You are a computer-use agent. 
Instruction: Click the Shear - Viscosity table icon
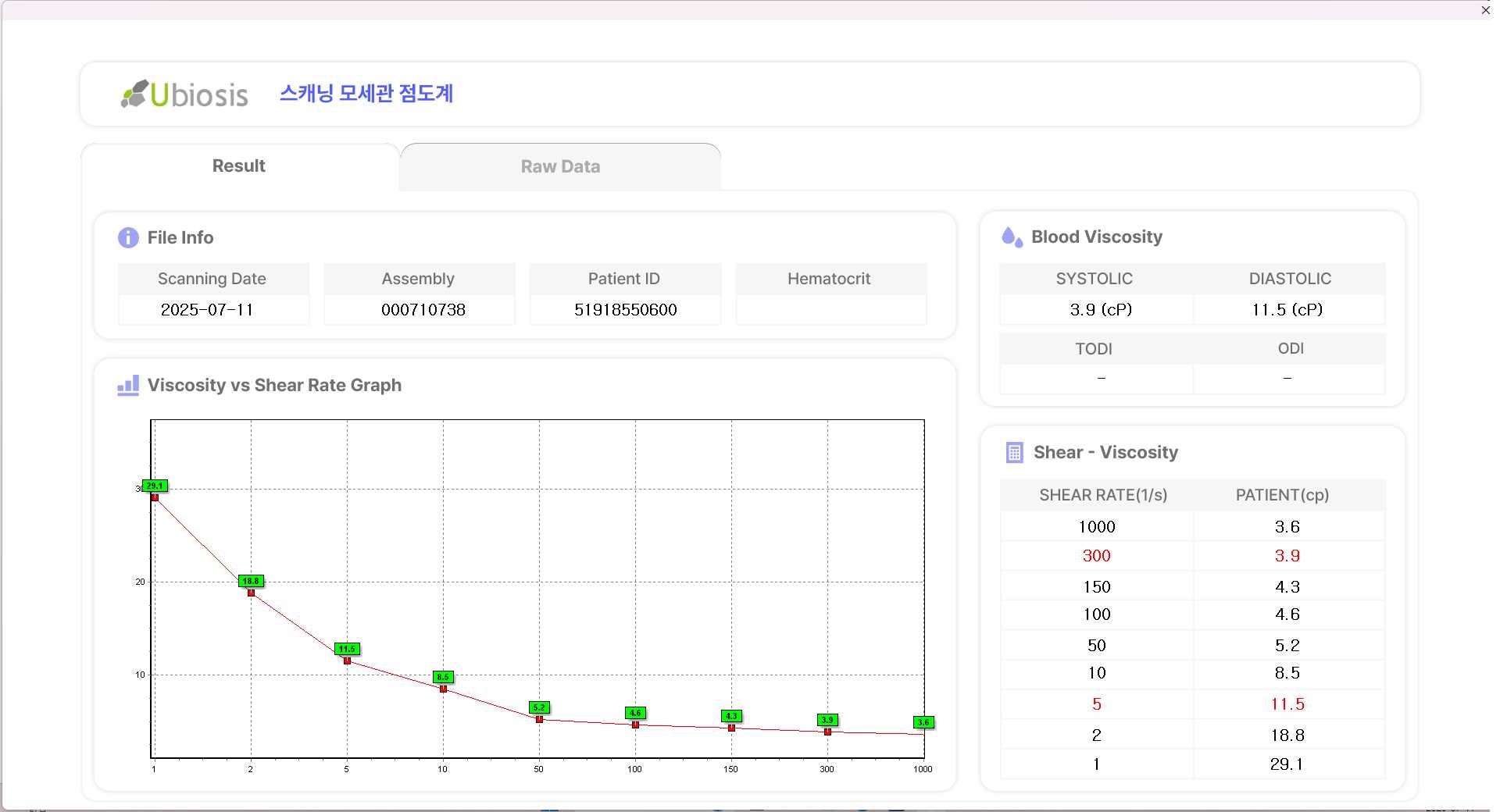(1014, 453)
